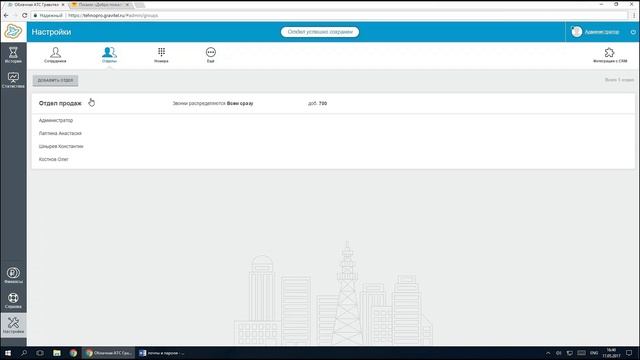Switch to the first Облачная АТС browser tab
Image resolution: width=640 pixels, height=360 pixels.
[x=36, y=4]
